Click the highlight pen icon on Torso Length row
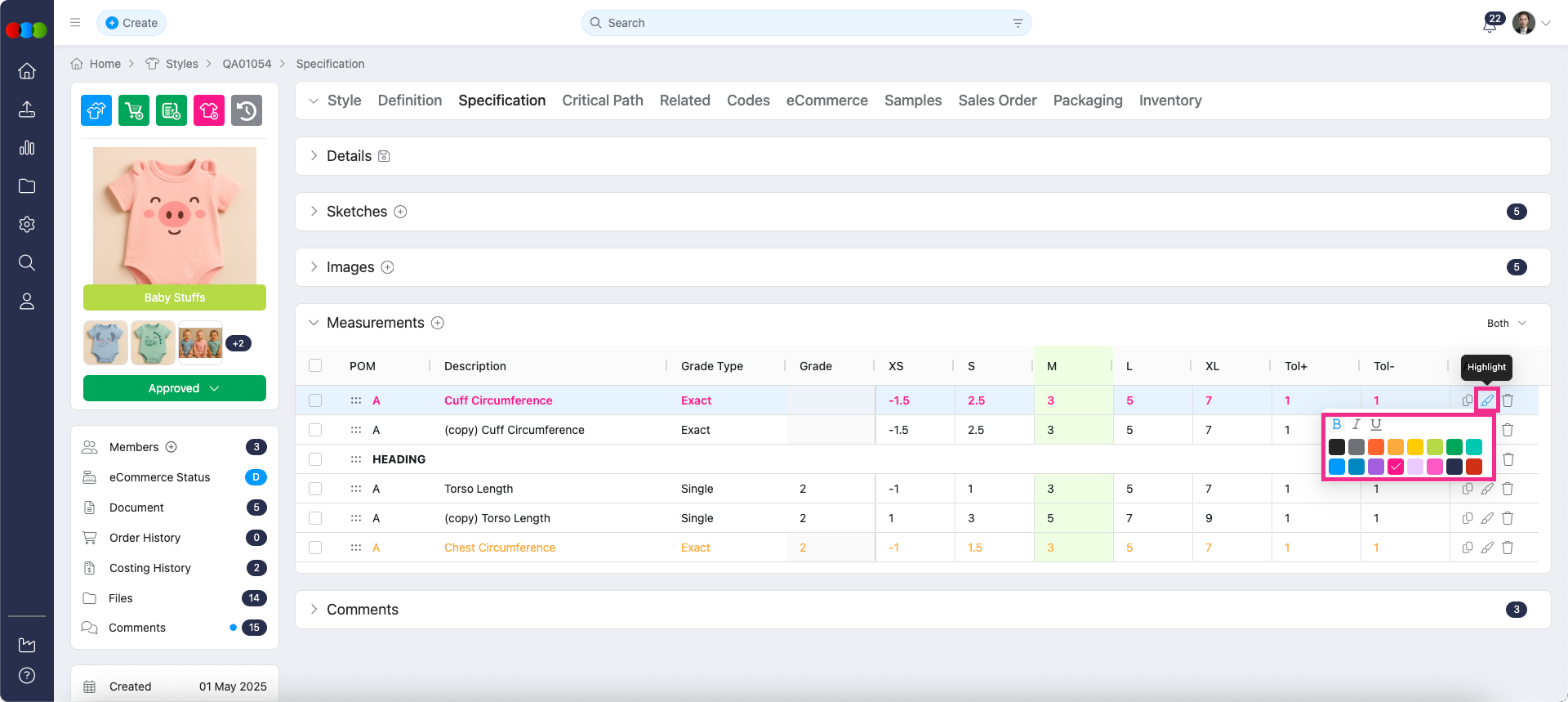This screenshot has height=702, width=1568. [1487, 489]
